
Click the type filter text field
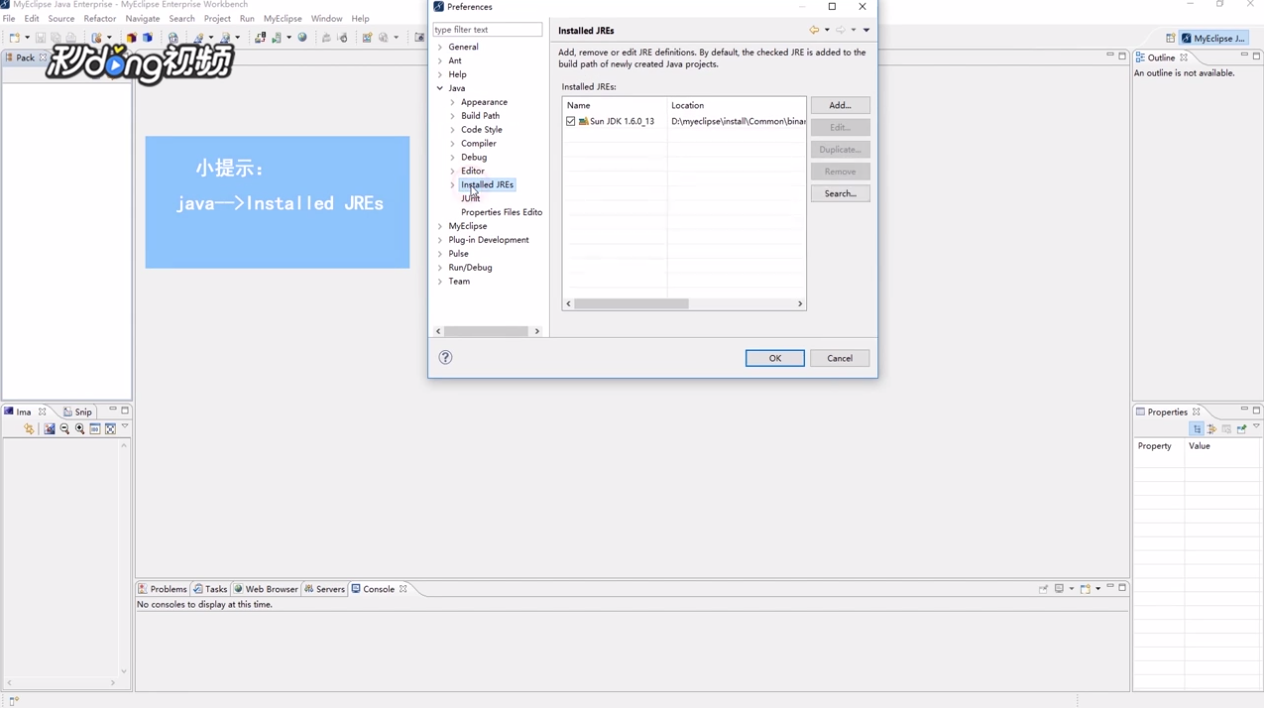click(488, 30)
